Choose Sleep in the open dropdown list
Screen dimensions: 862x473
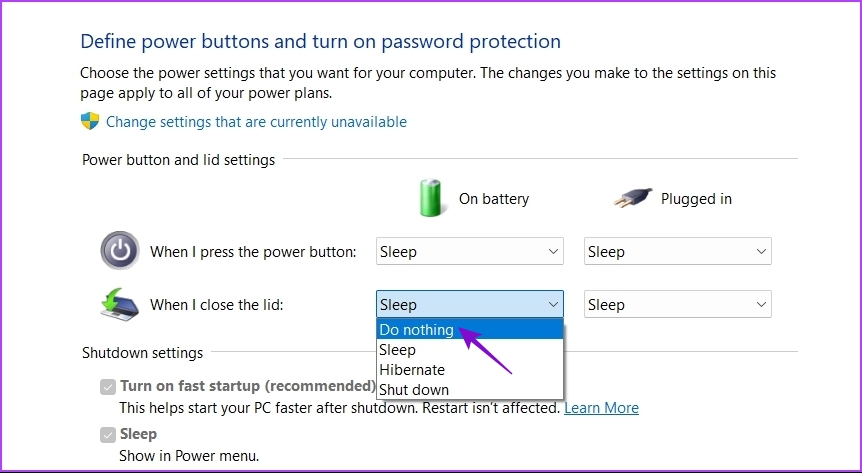tap(469, 350)
